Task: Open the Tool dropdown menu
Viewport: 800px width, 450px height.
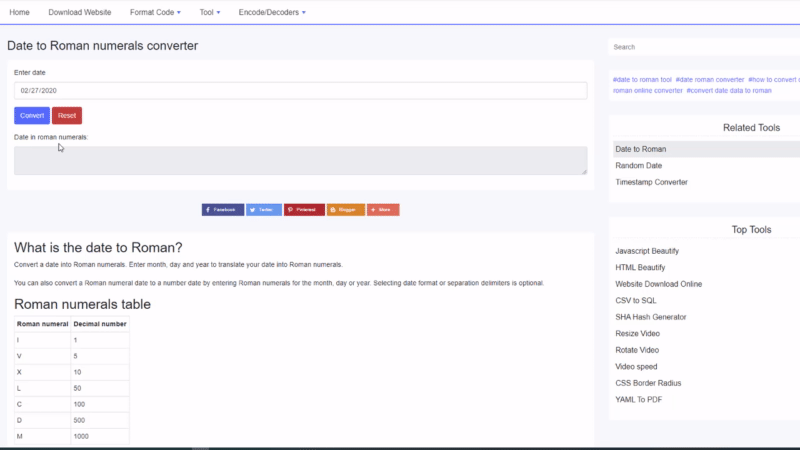Action: click(x=210, y=12)
